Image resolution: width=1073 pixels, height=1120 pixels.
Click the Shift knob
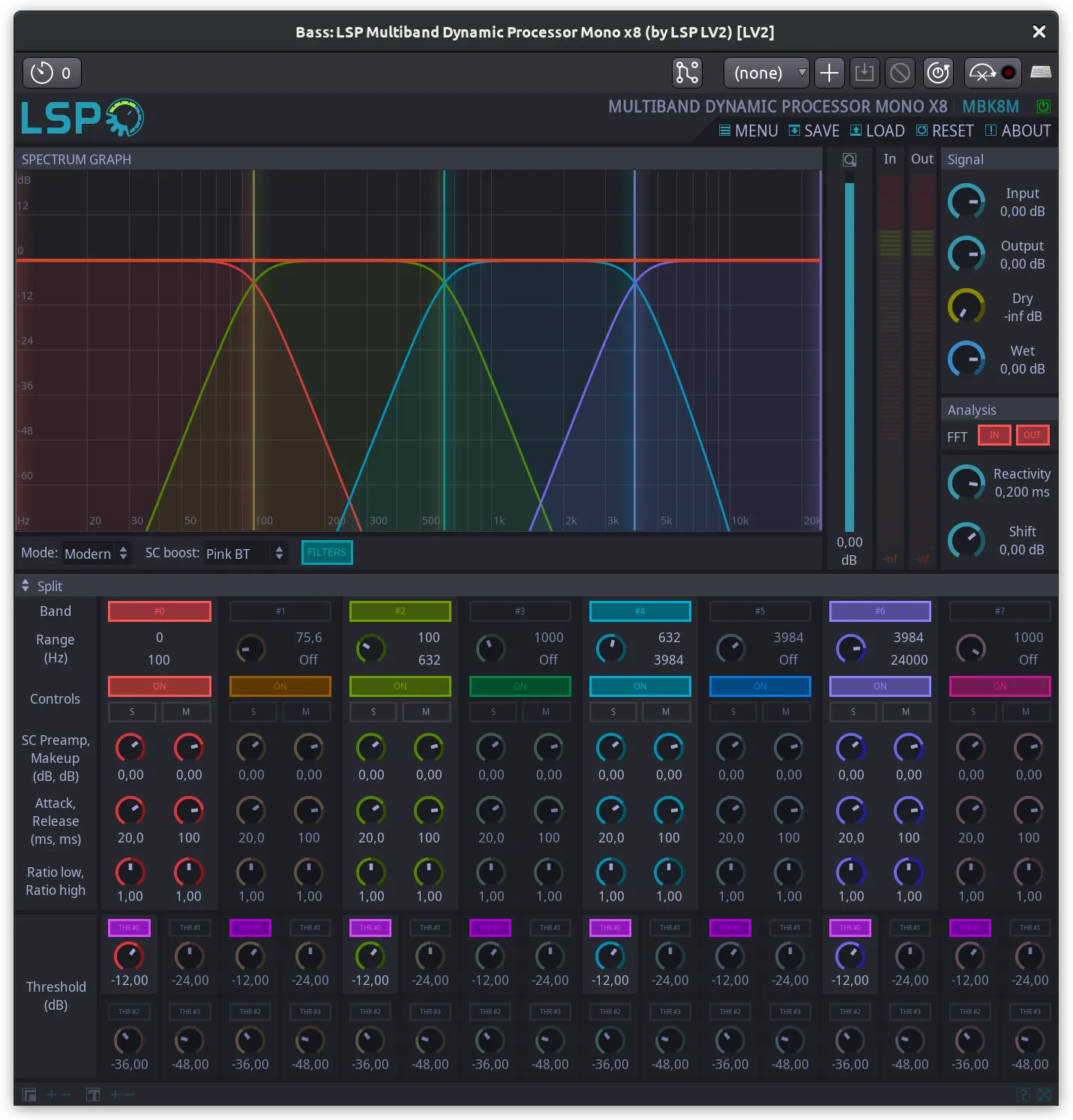pyautogui.click(x=967, y=540)
